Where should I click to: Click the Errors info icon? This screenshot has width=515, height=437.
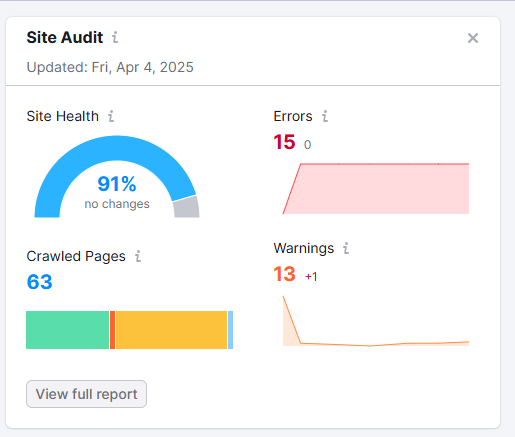pos(325,116)
